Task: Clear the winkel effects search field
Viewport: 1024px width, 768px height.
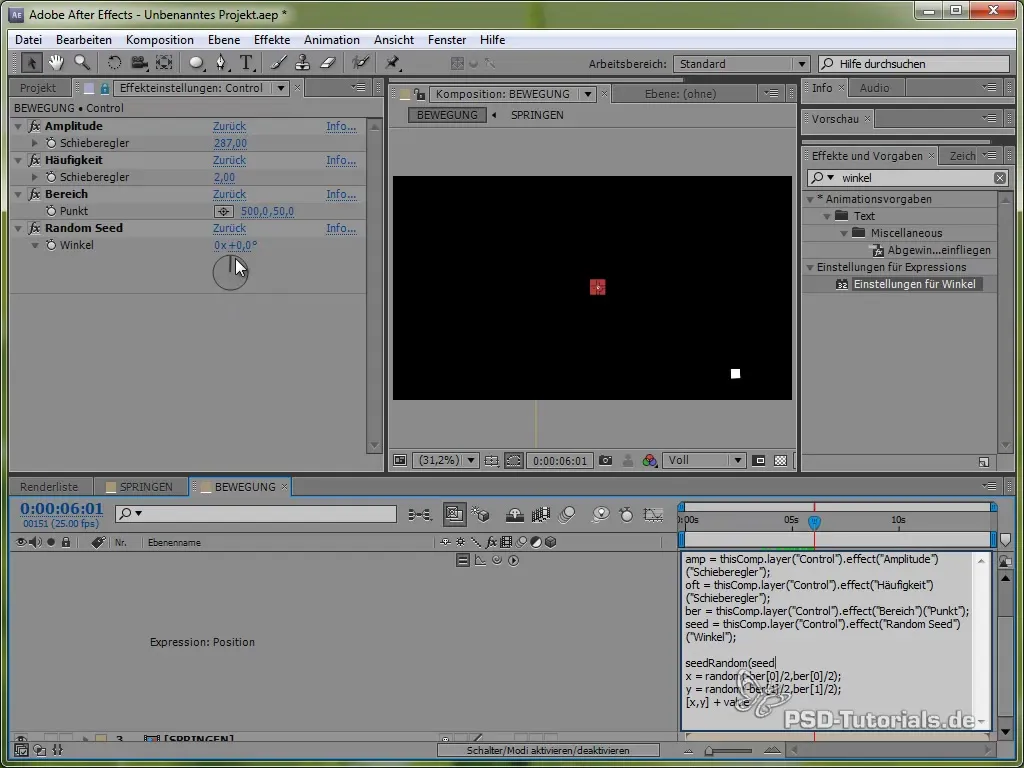Action: [x=1000, y=178]
